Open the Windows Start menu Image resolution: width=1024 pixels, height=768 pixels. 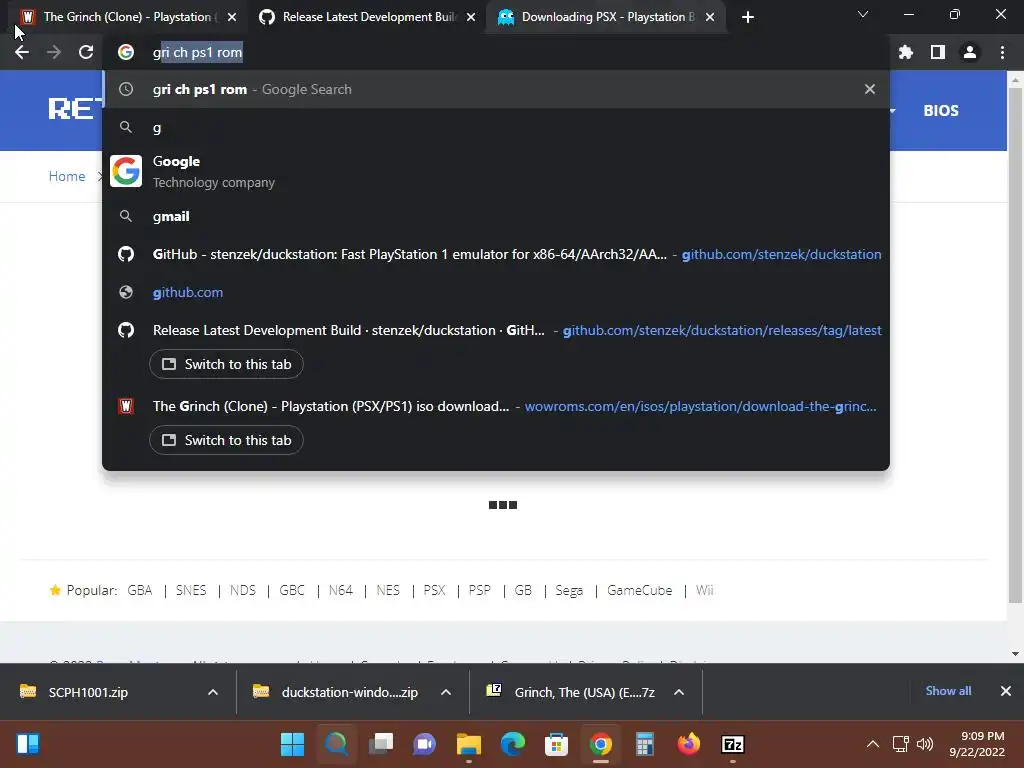point(292,744)
